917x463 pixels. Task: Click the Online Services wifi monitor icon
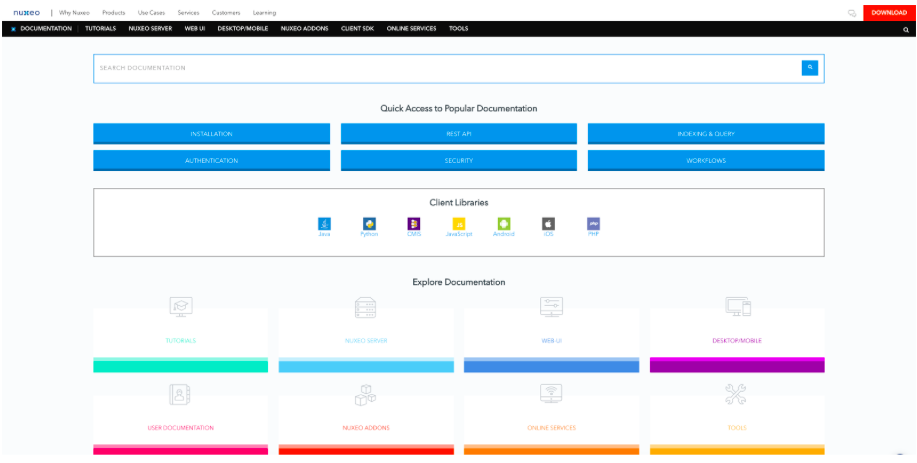(551, 394)
